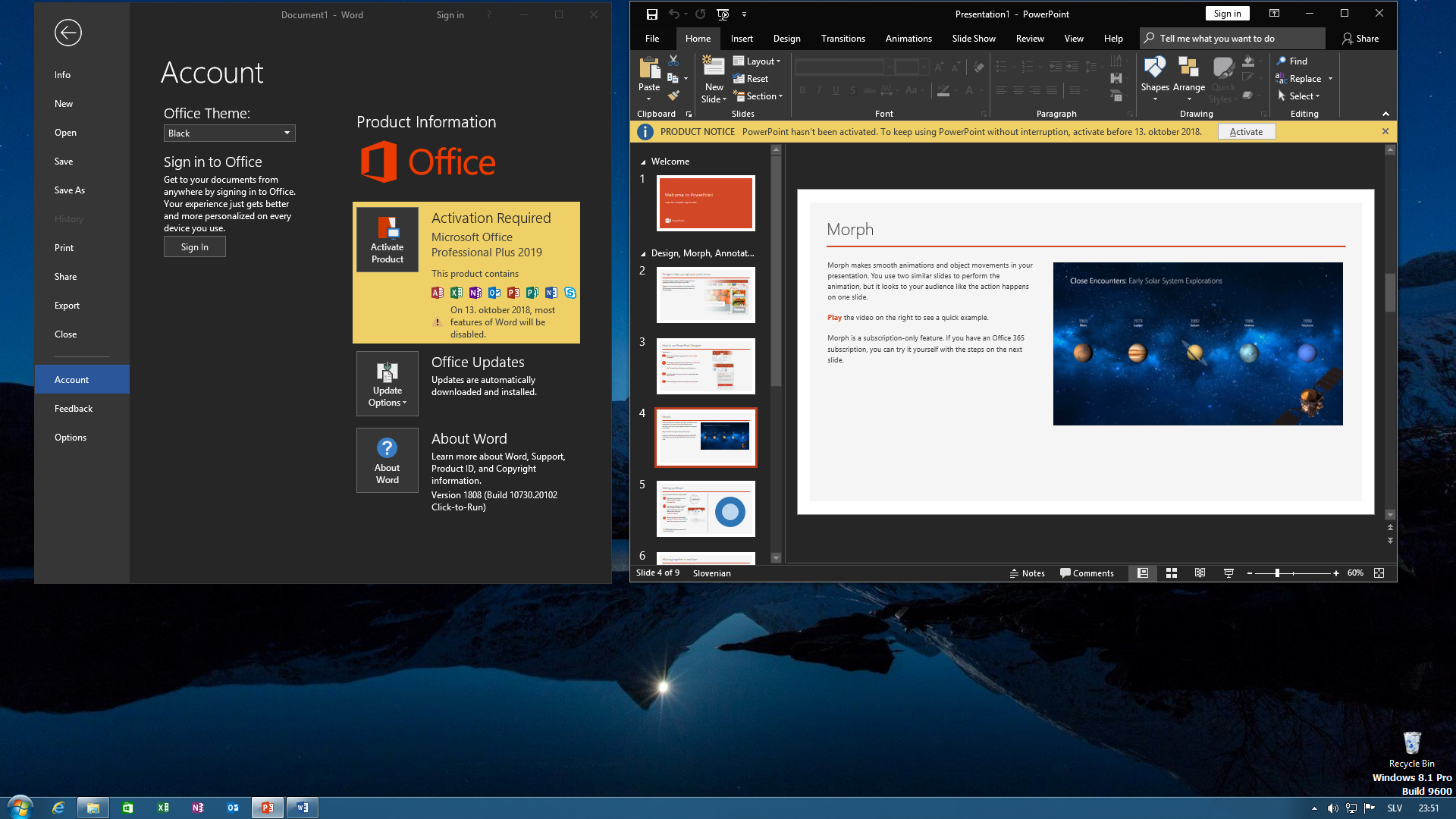The height and width of the screenshot is (819, 1456).
Task: Select the Shapes tool in Drawing group
Action: pos(1154,78)
